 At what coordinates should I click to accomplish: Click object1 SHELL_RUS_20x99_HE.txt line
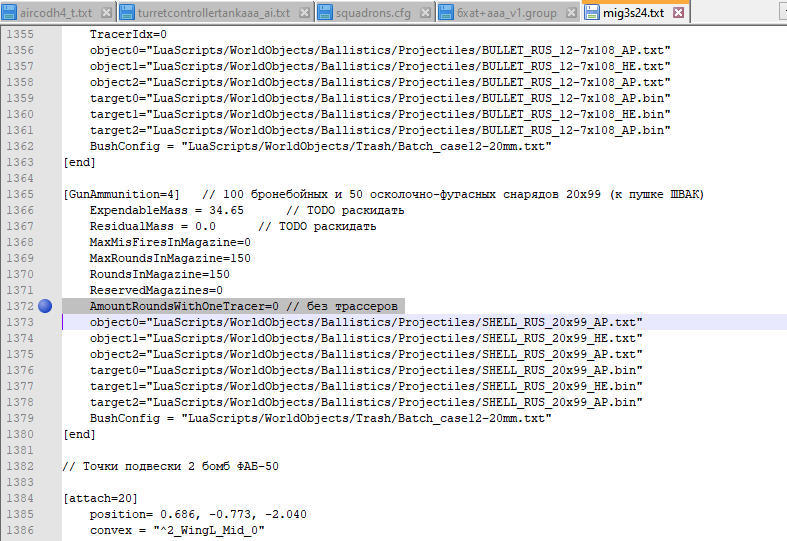tap(366, 338)
